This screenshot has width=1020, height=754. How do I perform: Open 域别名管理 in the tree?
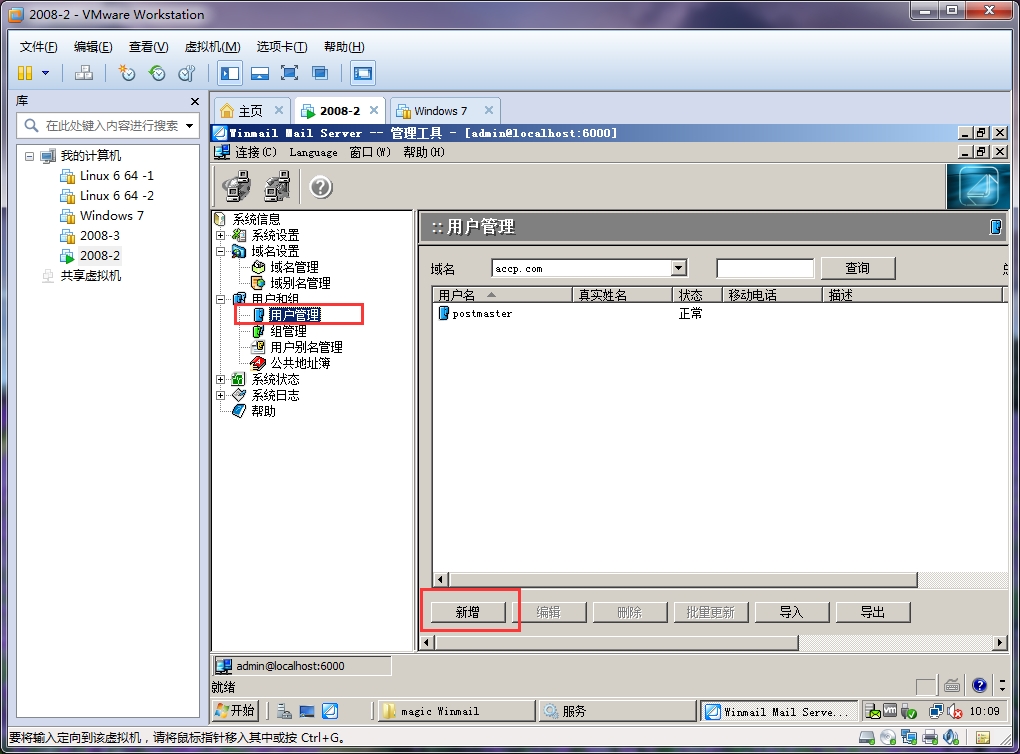pyautogui.click(x=300, y=283)
